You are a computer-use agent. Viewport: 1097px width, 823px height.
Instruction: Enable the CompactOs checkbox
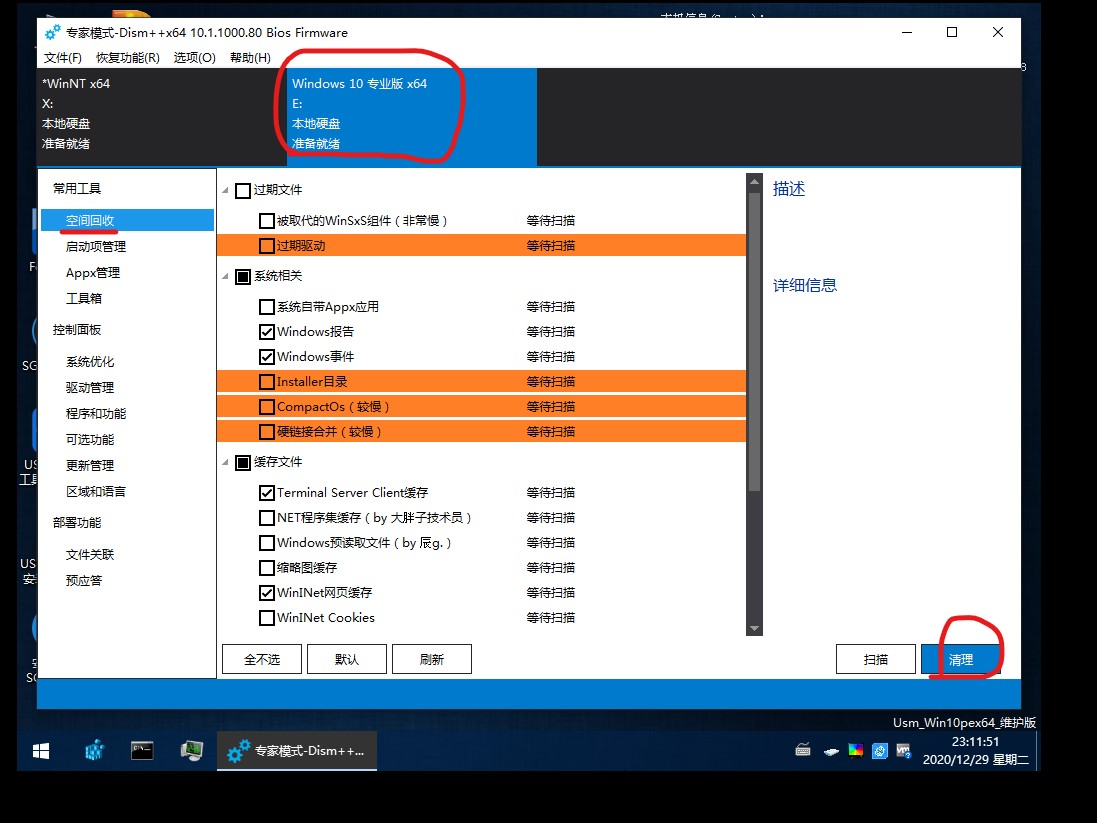267,407
